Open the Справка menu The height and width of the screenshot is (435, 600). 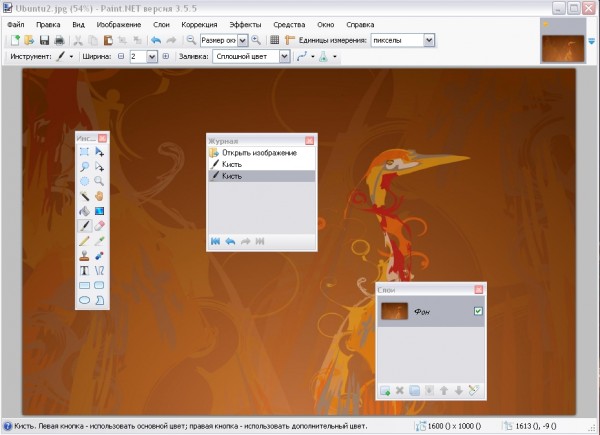[x=360, y=24]
